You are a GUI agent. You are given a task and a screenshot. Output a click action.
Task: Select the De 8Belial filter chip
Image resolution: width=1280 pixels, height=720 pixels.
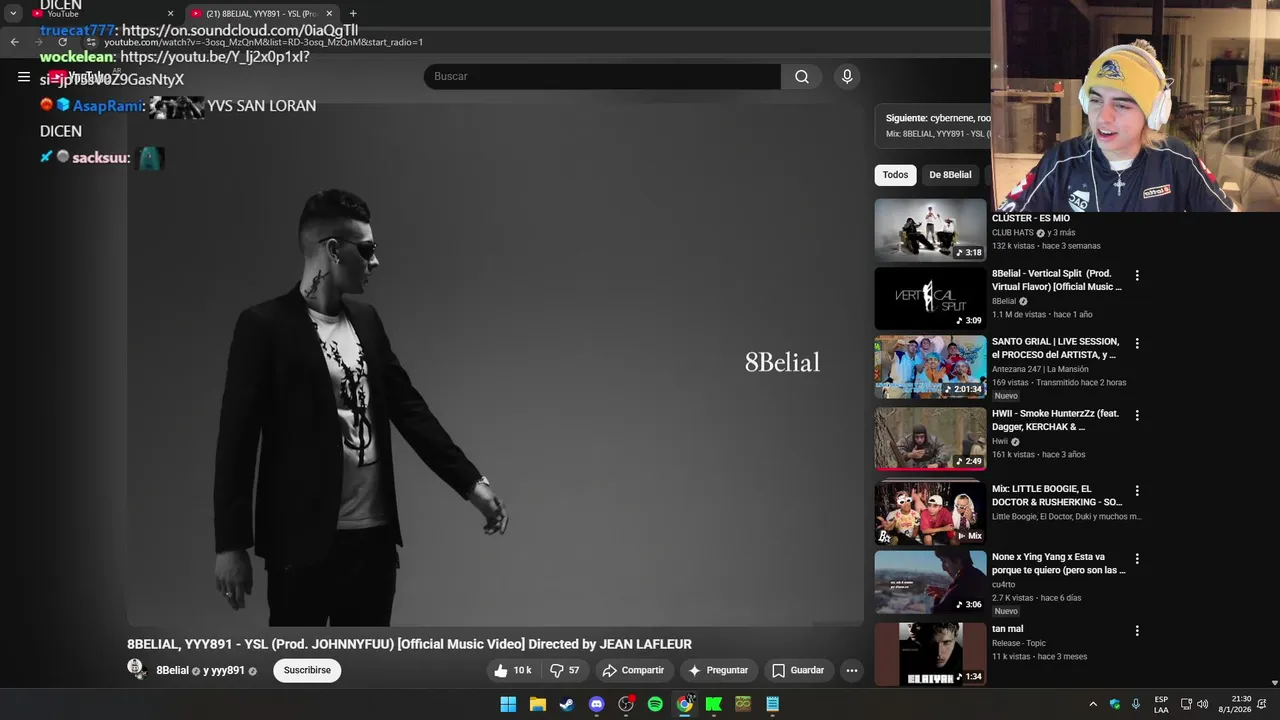pos(950,175)
